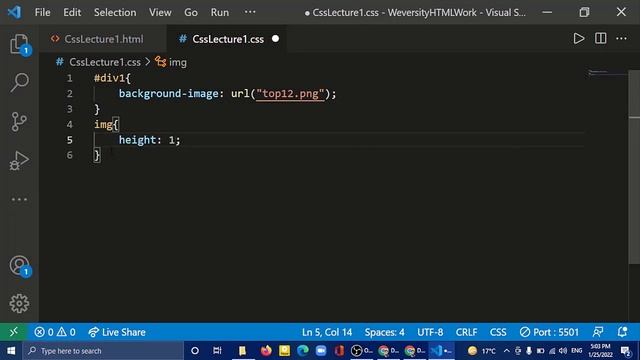This screenshot has width=640, height=360.
Task: Change language mode CSS
Action: 498,332
